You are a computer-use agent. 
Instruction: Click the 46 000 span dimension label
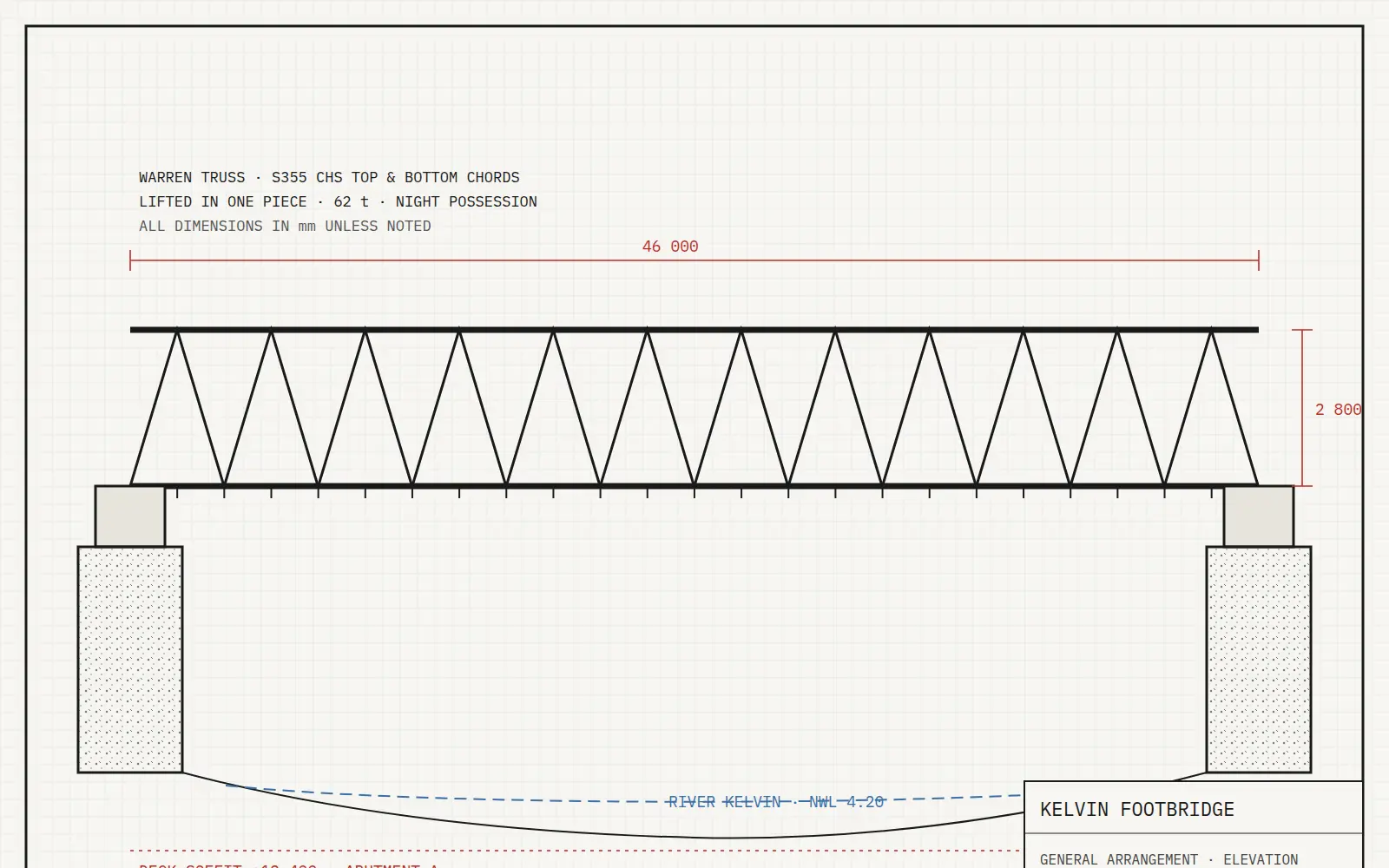coord(670,247)
